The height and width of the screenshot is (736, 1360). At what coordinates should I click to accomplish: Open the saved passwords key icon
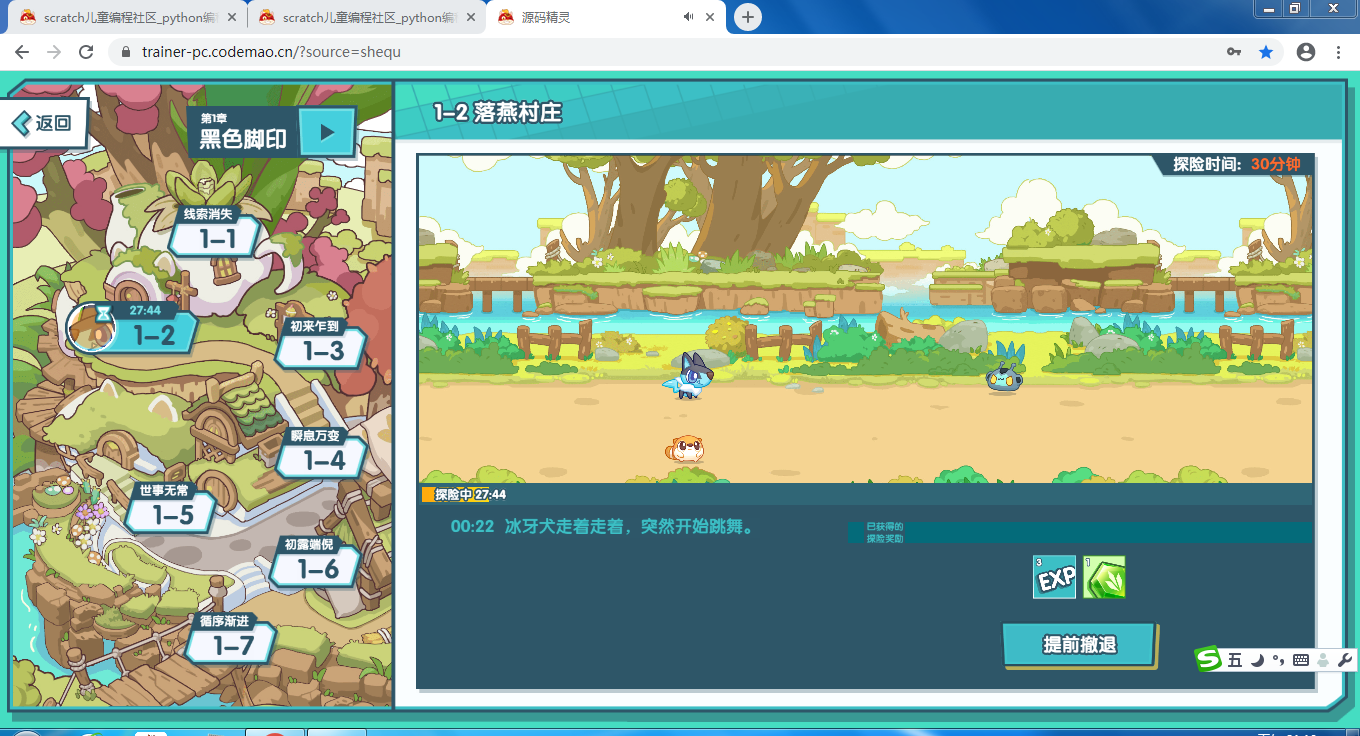click(x=1234, y=52)
